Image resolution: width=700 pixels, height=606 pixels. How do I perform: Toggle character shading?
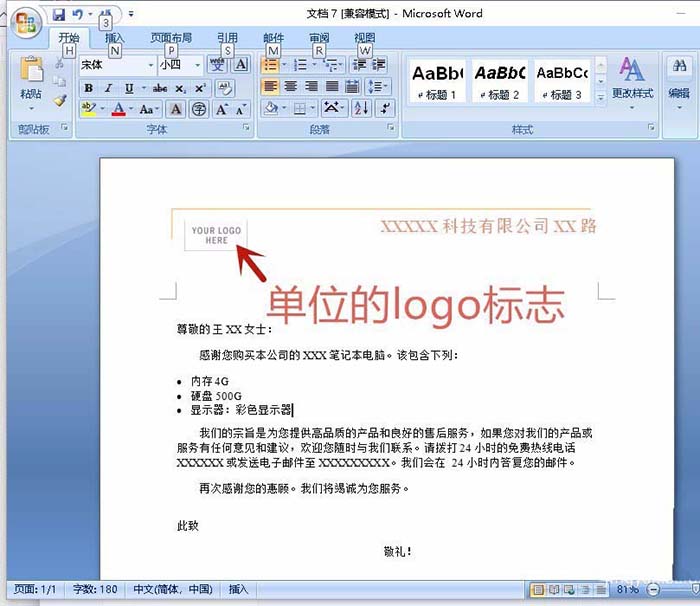click(x=176, y=109)
